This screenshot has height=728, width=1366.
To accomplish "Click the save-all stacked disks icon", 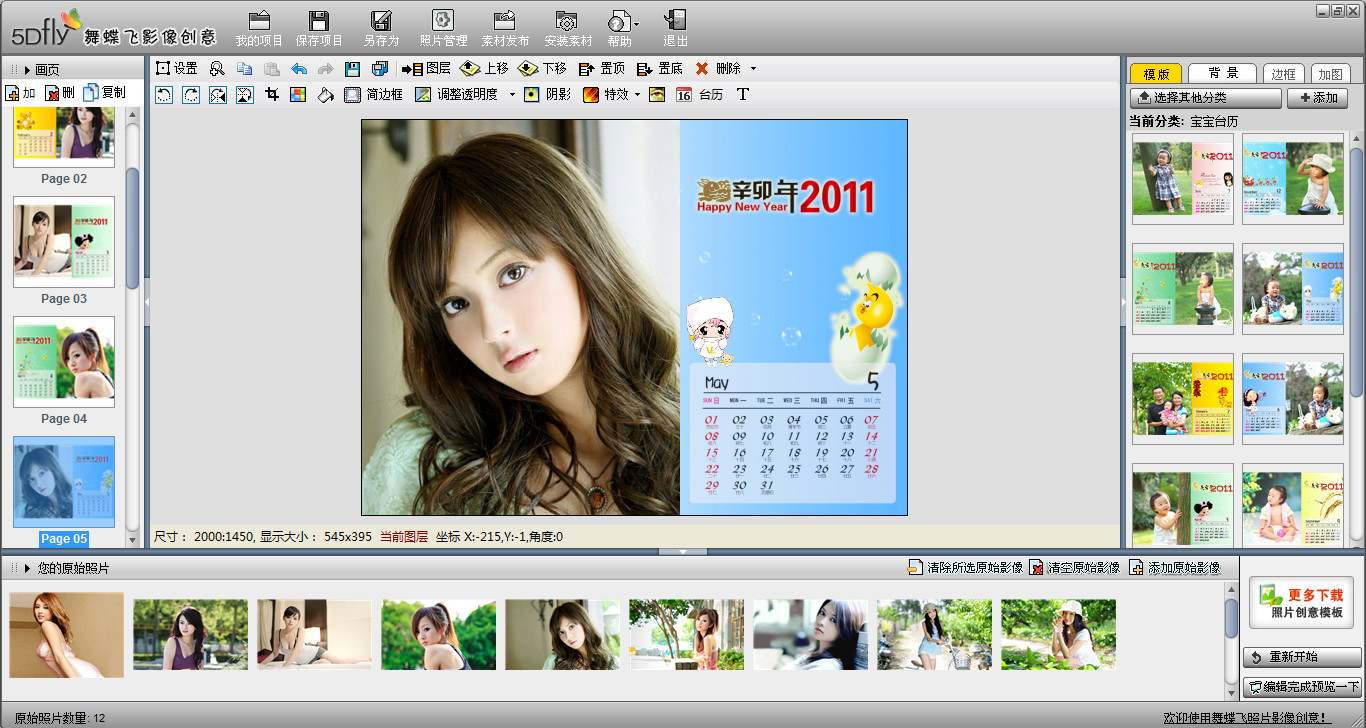I will (379, 69).
